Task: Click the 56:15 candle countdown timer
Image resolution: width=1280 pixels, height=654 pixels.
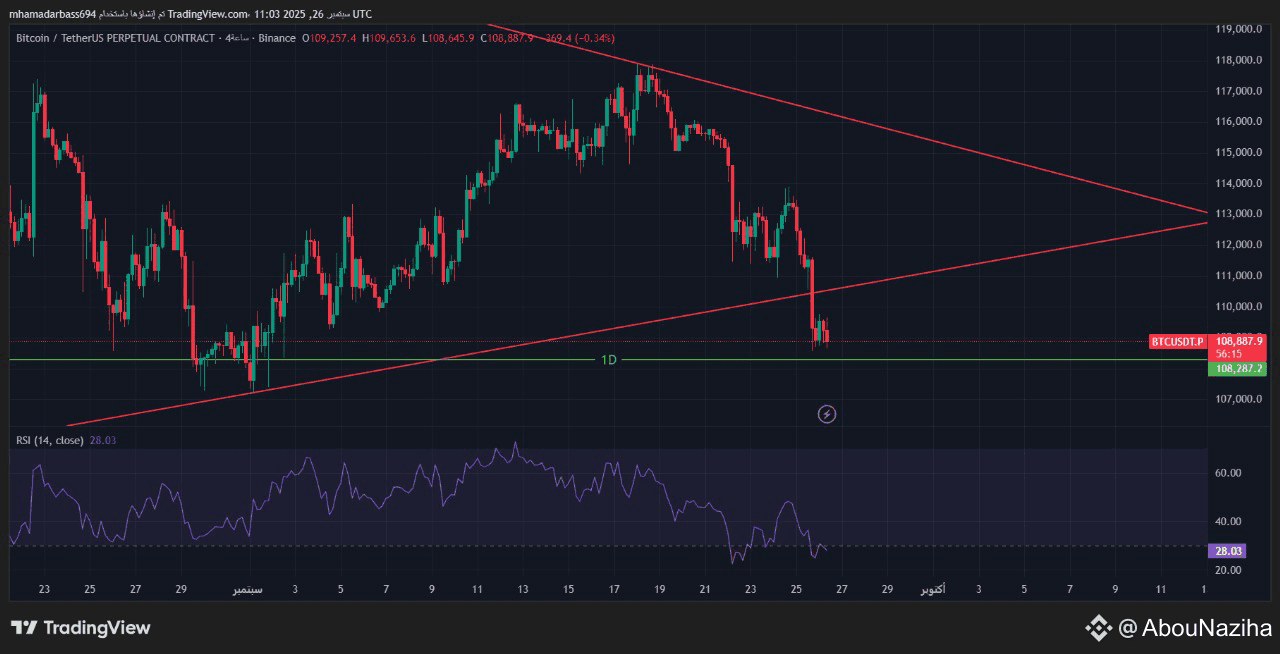Action: (1229, 354)
